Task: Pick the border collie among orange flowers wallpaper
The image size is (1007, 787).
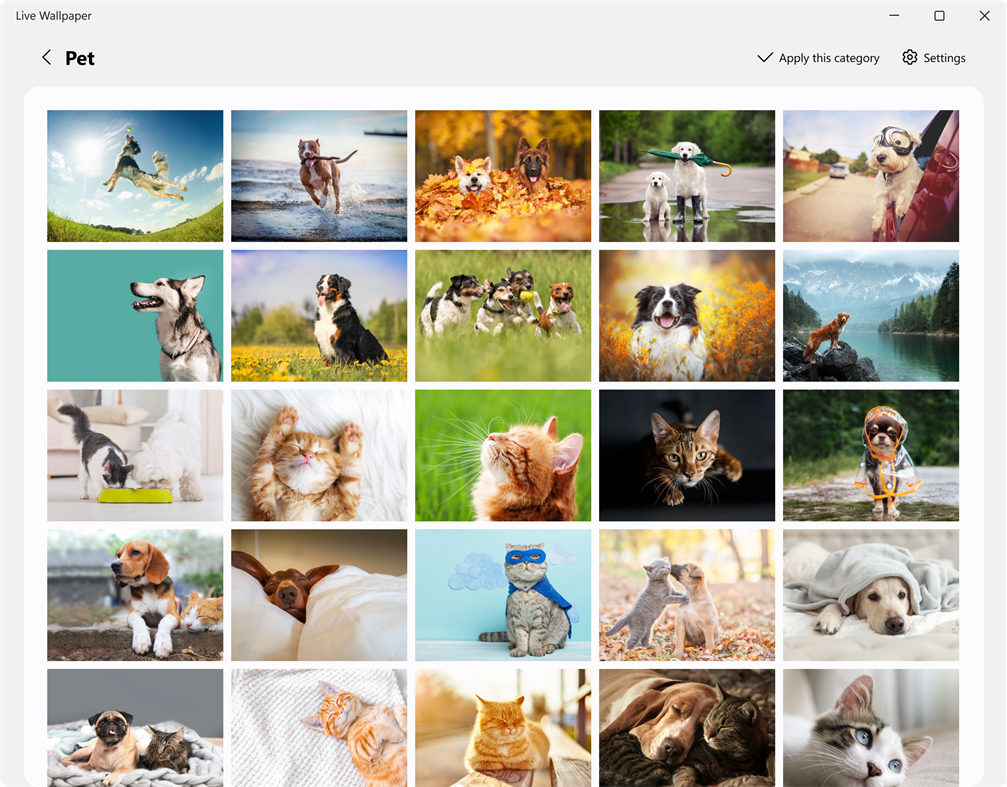Action: [686, 316]
